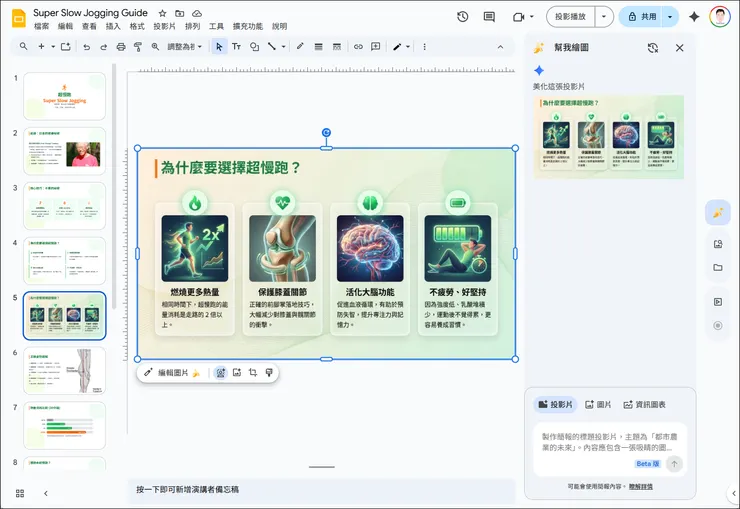Click the insert slide from template icon
This screenshot has width=740, height=509.
point(66,46)
